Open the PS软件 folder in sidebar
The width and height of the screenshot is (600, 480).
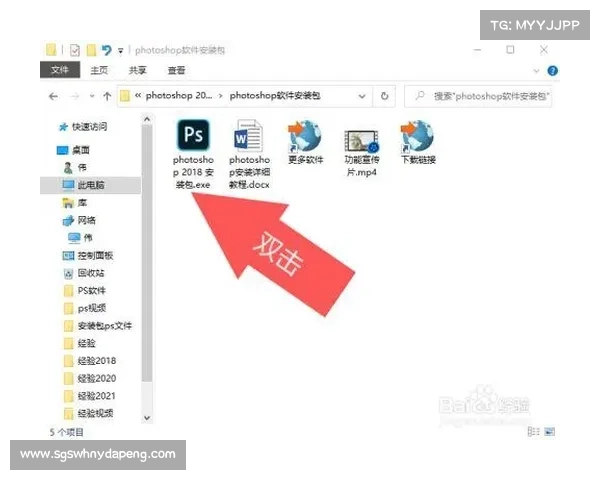click(85, 291)
